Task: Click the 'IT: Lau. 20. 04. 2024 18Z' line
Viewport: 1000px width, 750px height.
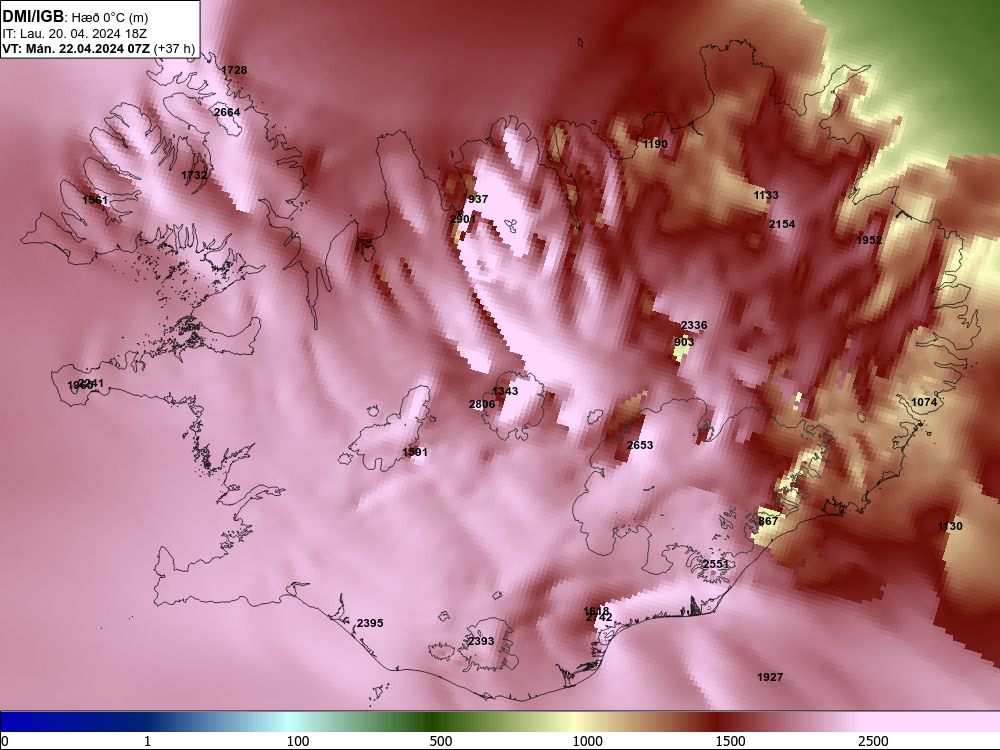Action: click(75, 34)
